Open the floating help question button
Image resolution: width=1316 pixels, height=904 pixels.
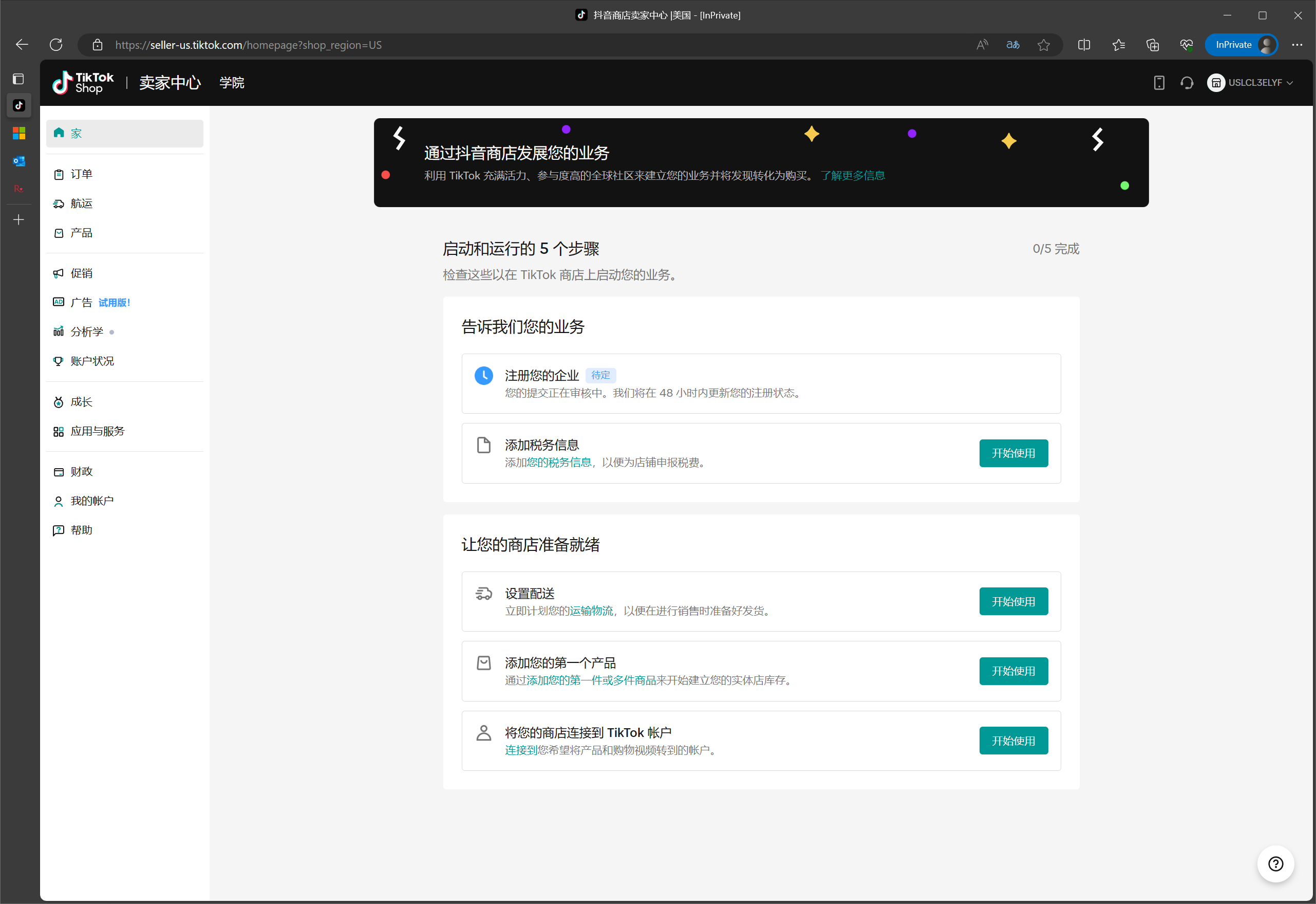click(x=1275, y=864)
